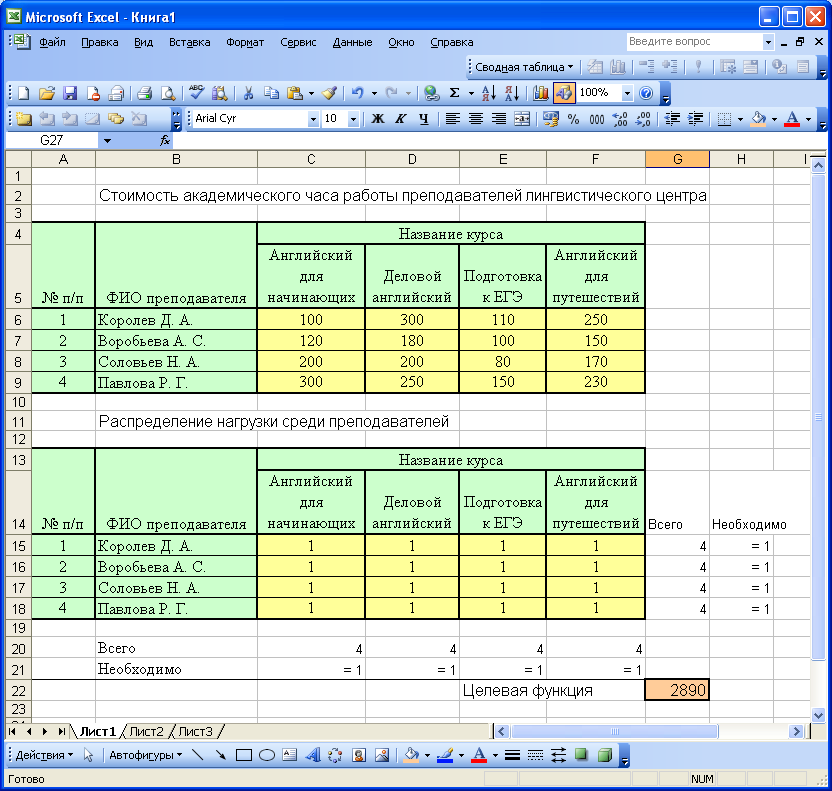The height and width of the screenshot is (791, 832).
Task: Launch the Chart Wizard icon
Action: [540, 93]
